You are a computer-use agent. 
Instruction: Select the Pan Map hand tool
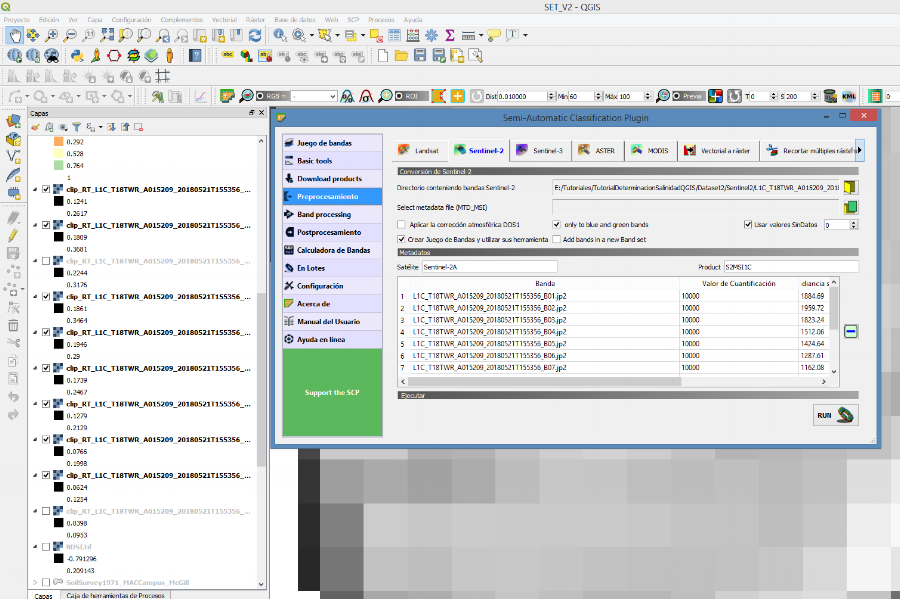(14, 36)
